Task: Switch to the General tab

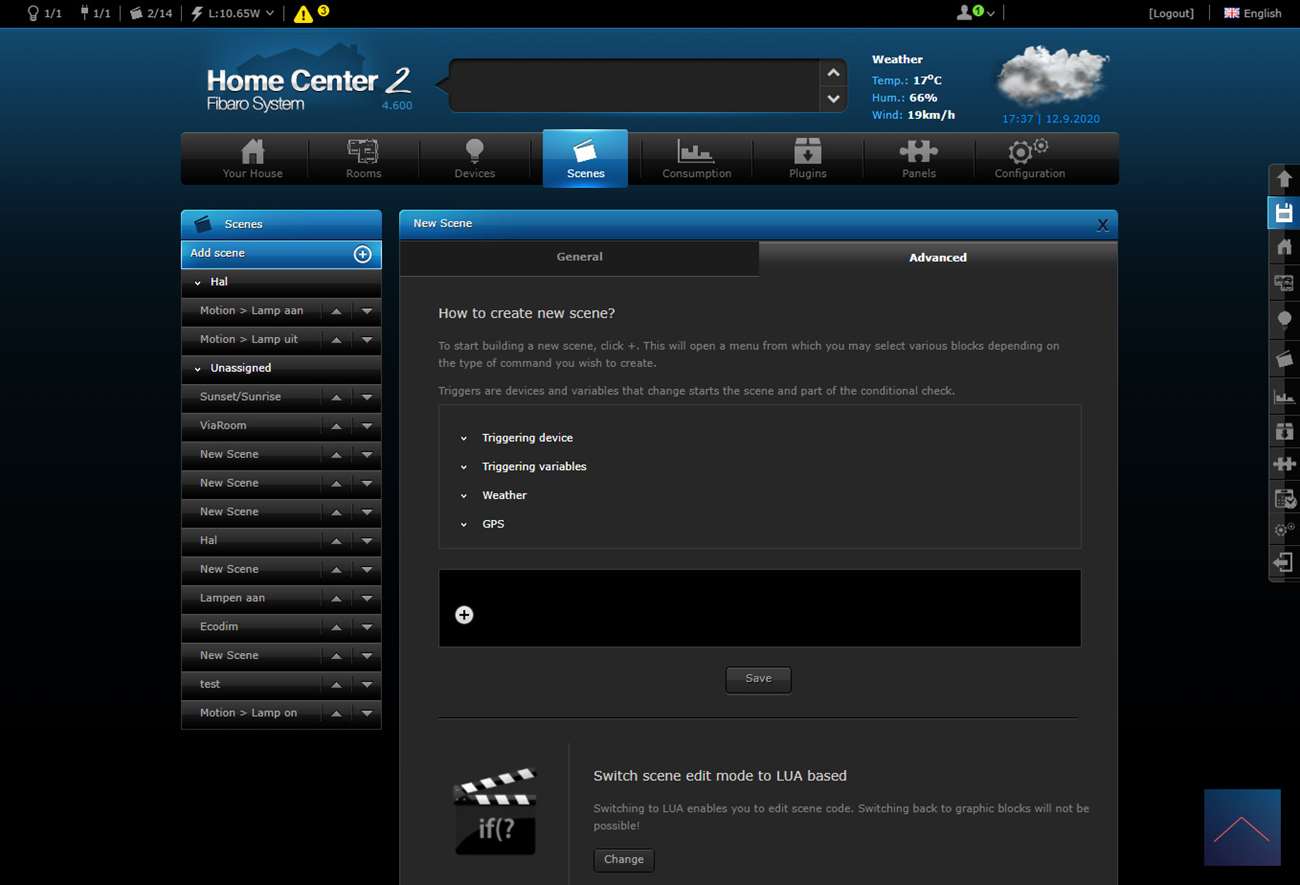Action: [579, 257]
